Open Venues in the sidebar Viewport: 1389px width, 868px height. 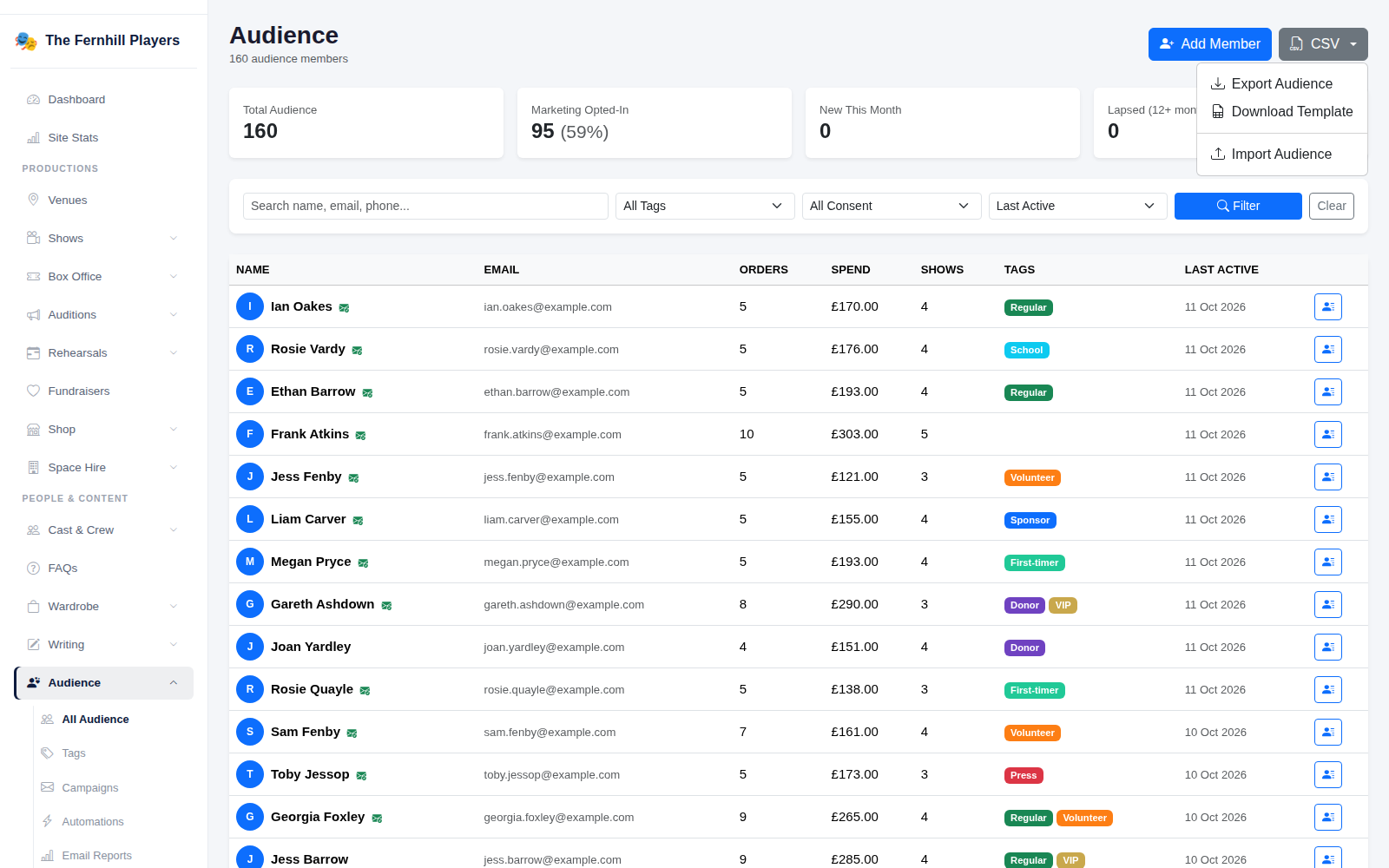coord(104,201)
